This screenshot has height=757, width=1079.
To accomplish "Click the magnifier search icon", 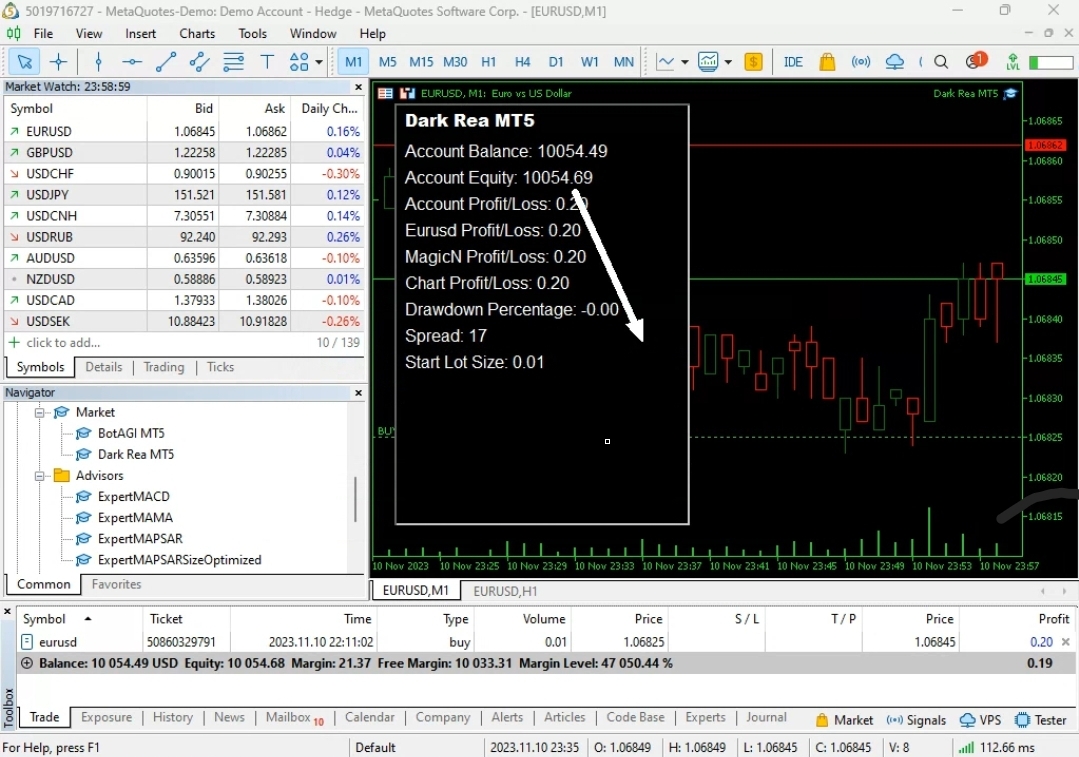I will click(x=941, y=62).
